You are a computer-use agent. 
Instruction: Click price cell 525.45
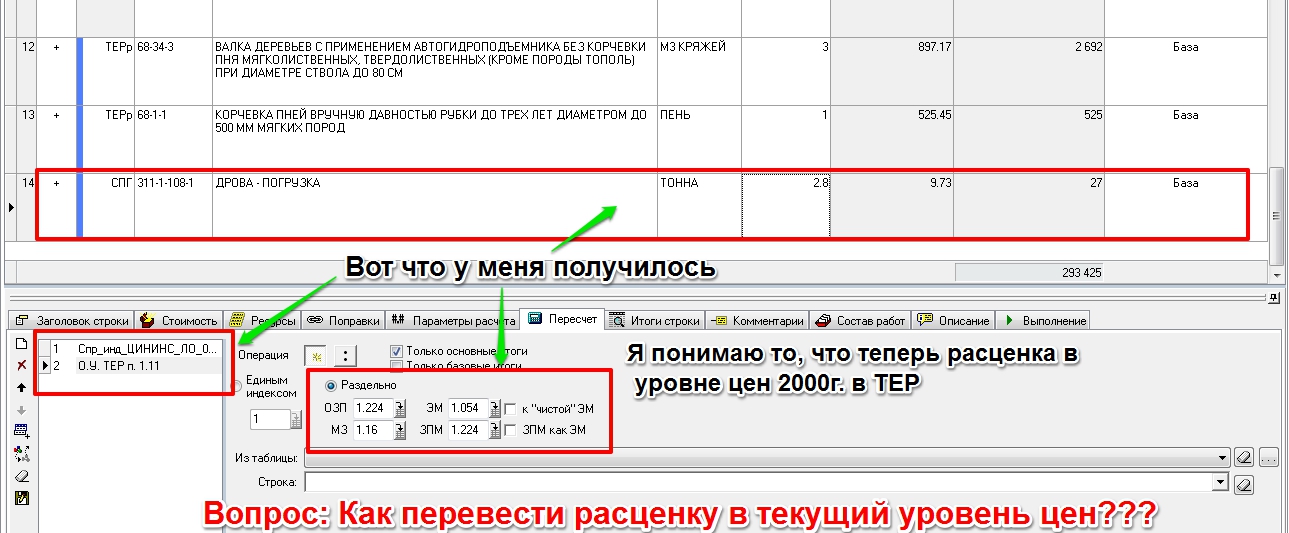point(892,138)
